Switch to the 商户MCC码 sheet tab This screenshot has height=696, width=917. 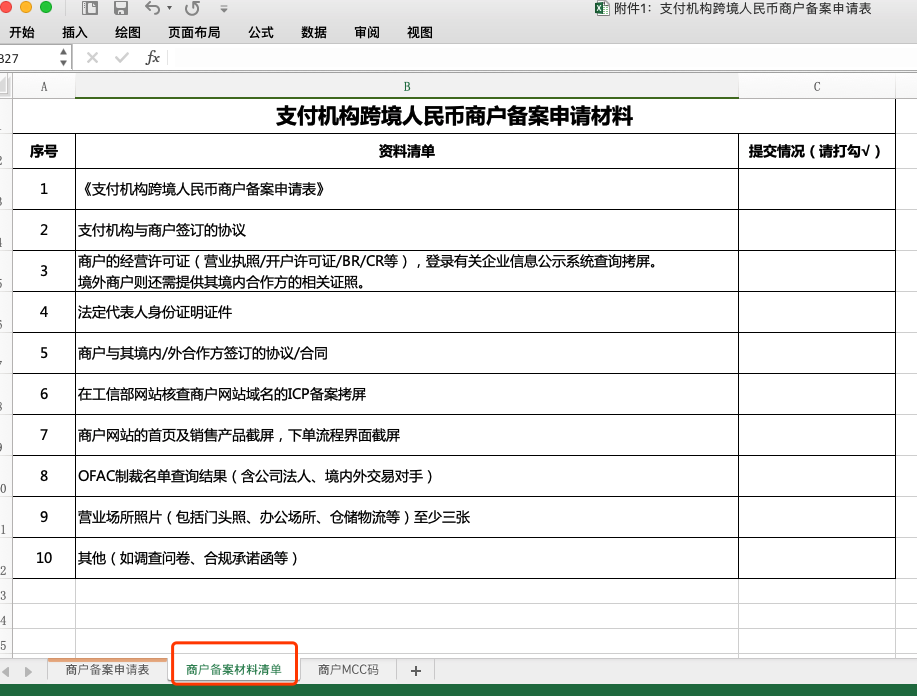click(348, 670)
